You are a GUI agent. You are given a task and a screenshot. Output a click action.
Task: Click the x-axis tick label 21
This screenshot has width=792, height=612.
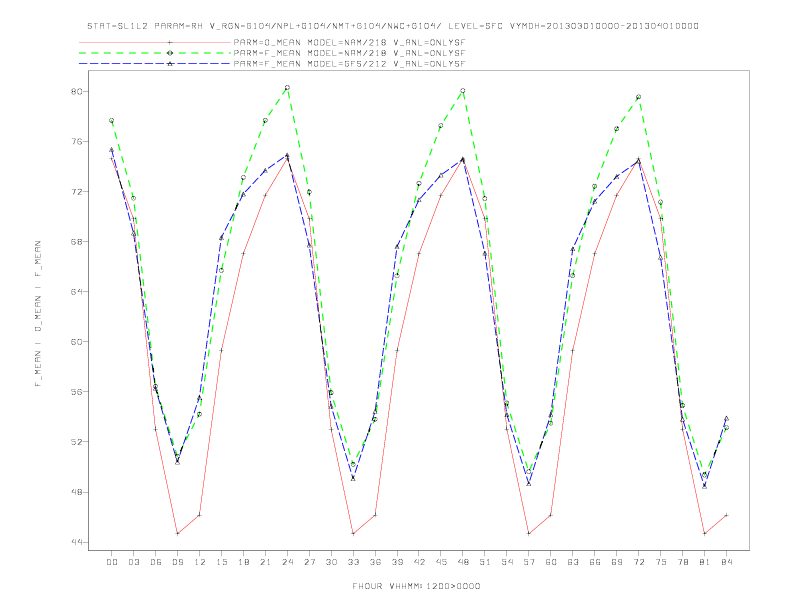265,562
